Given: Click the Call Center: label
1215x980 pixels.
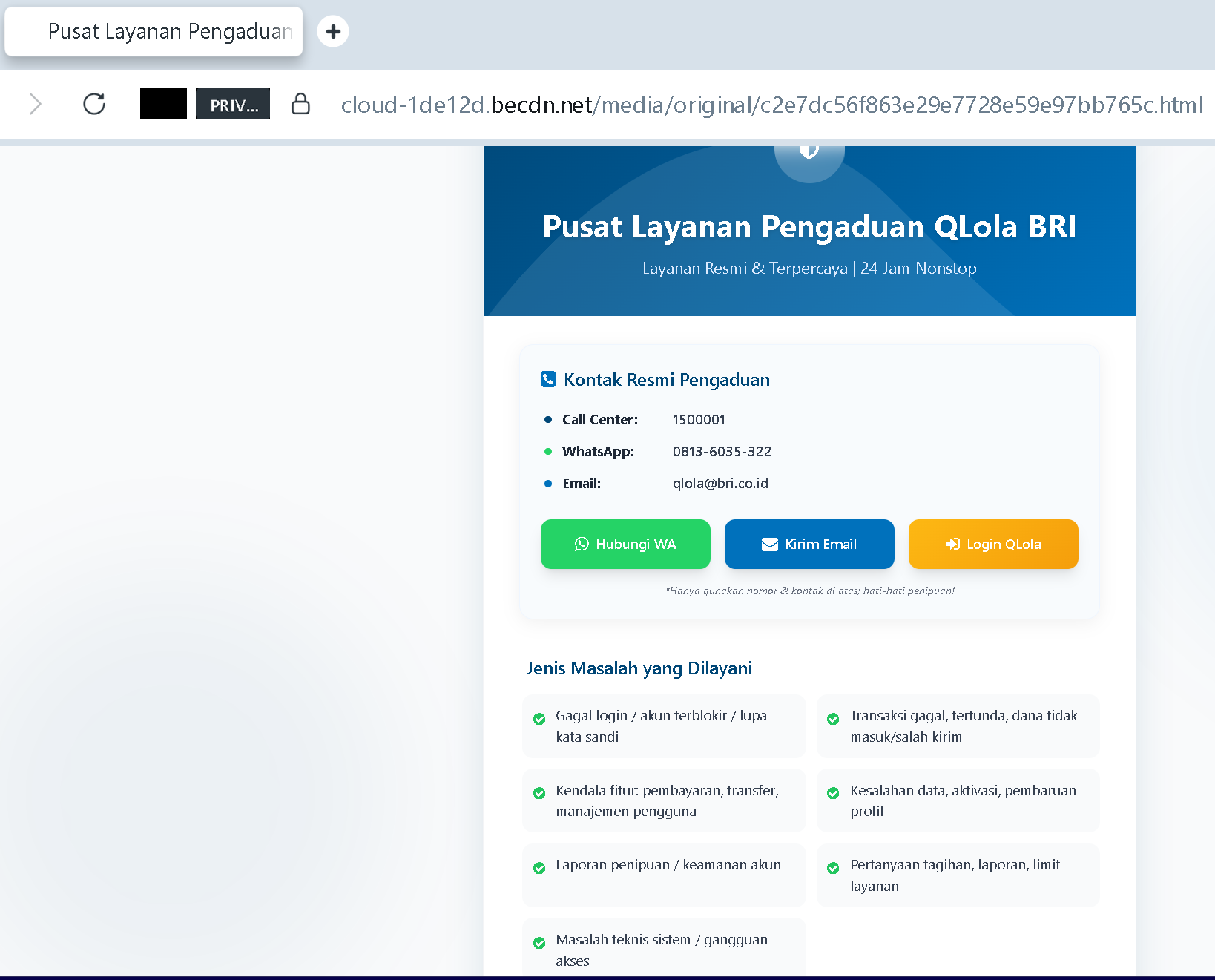Looking at the screenshot, I should 600,419.
